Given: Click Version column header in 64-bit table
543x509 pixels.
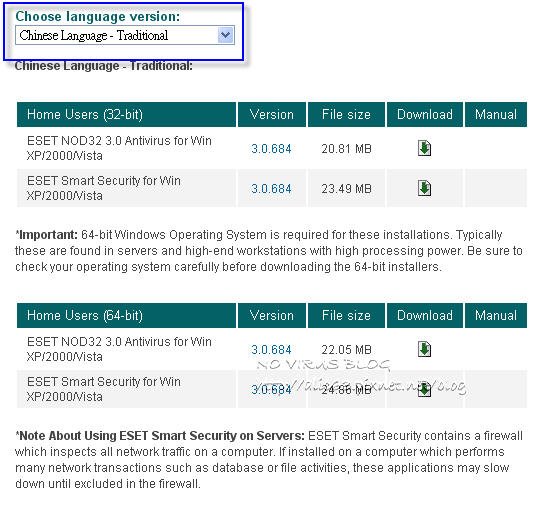Looking at the screenshot, I should coord(272,315).
